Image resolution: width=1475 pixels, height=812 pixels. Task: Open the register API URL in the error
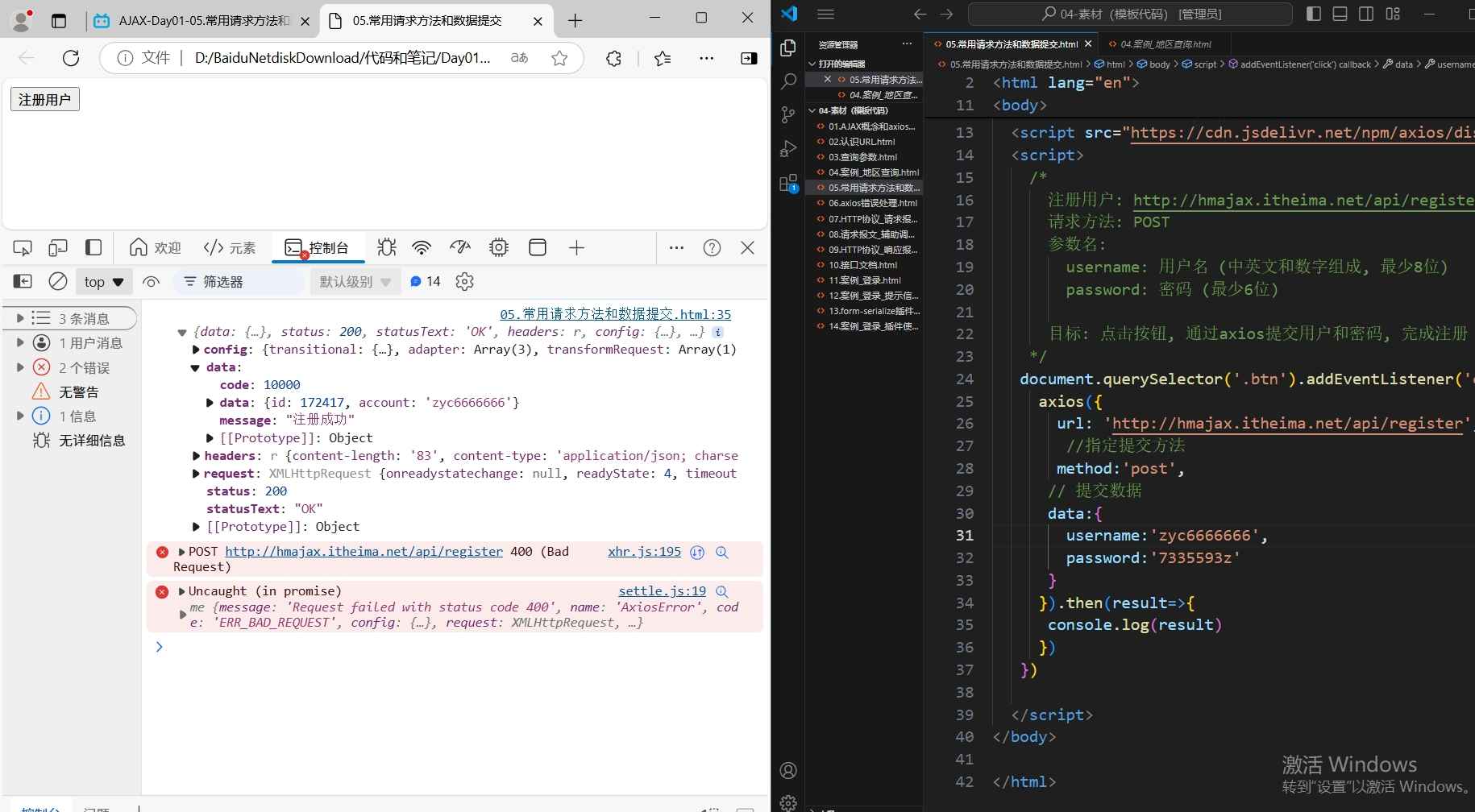coord(364,552)
